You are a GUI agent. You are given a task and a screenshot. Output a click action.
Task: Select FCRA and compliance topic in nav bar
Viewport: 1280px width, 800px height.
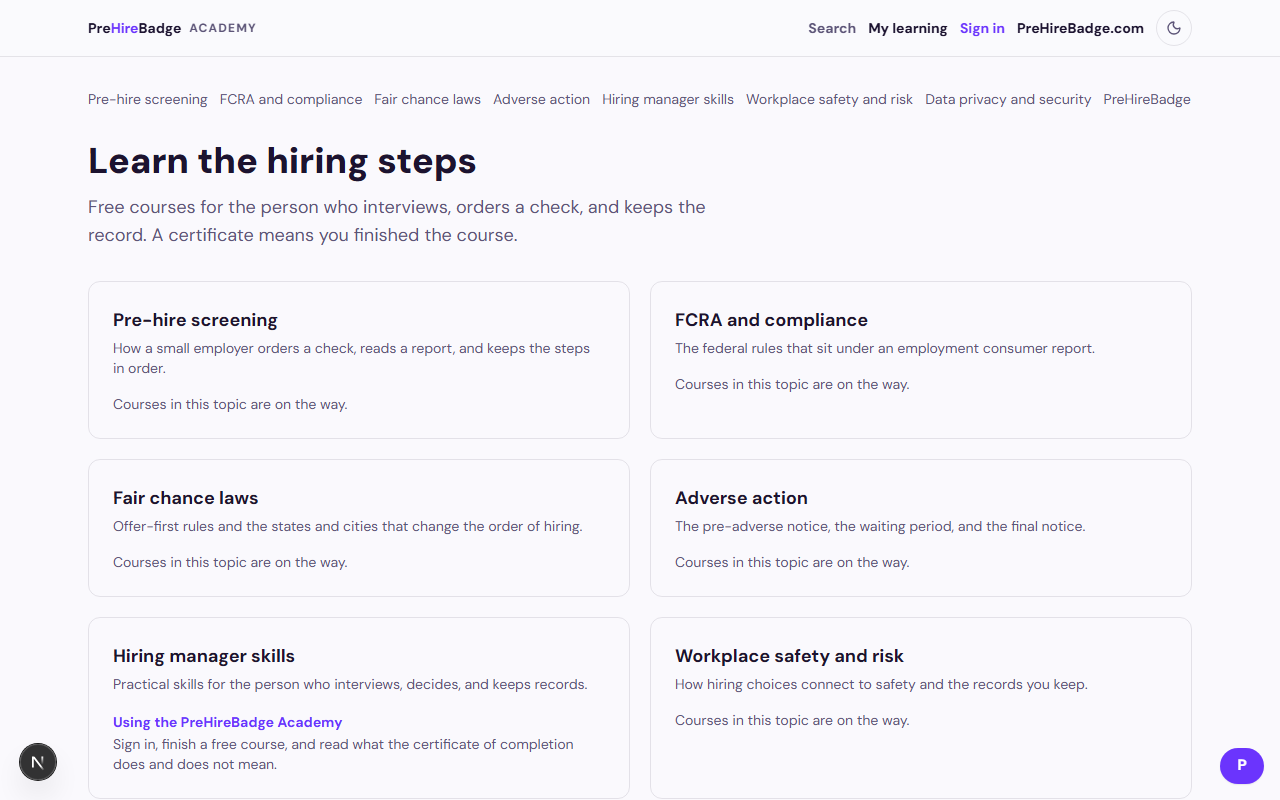pos(291,99)
